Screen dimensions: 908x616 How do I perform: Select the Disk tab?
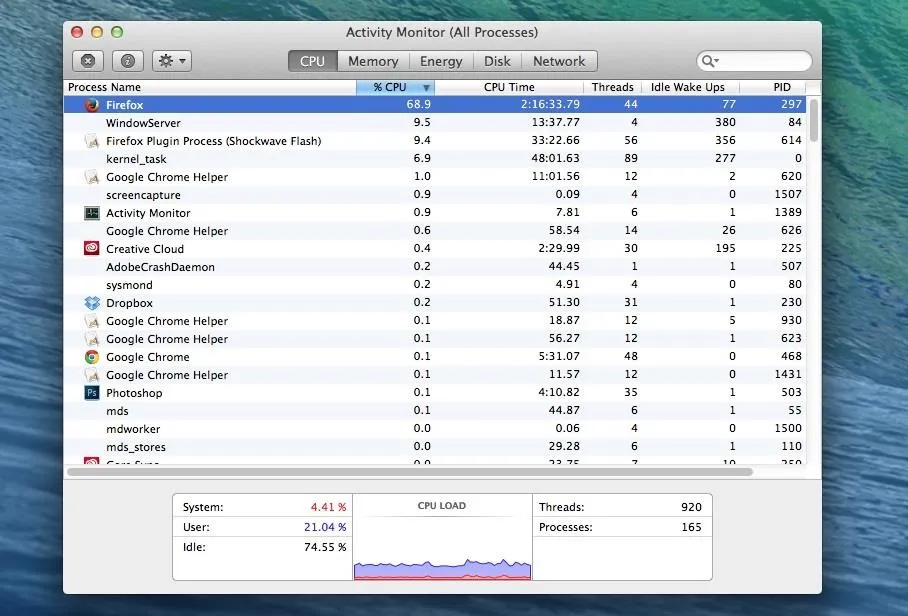point(497,61)
